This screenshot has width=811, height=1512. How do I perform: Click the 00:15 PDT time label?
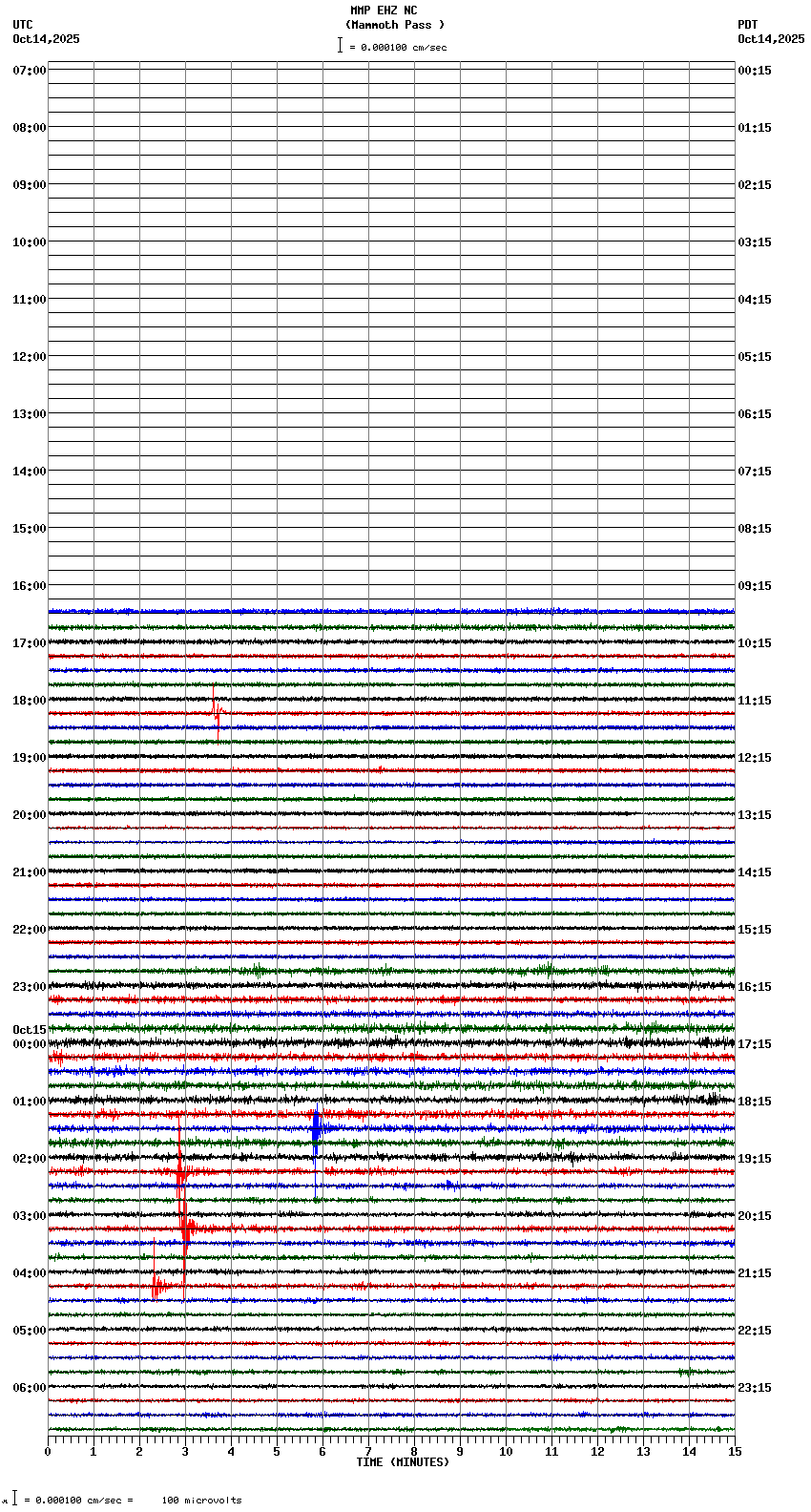[x=755, y=71]
